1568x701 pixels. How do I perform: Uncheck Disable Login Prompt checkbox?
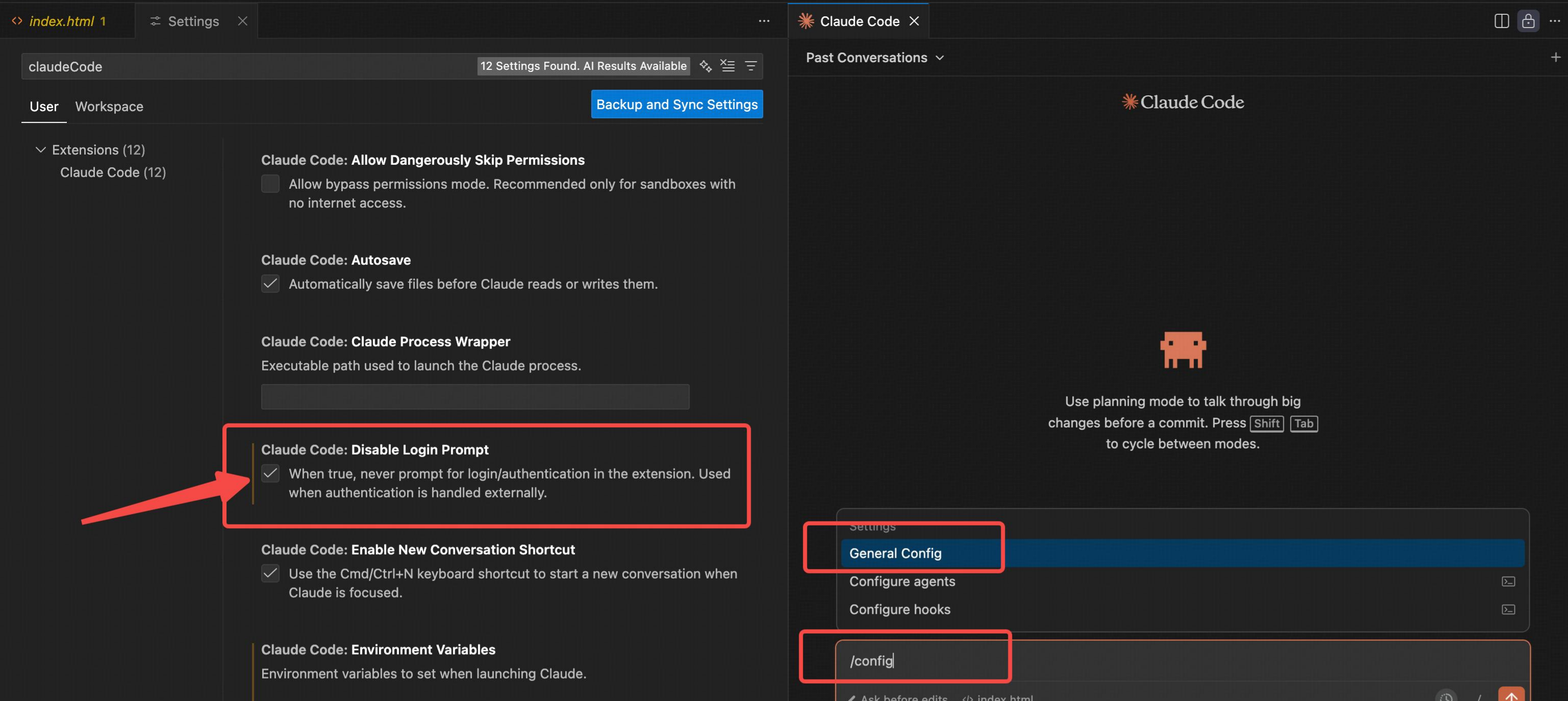[x=270, y=473]
